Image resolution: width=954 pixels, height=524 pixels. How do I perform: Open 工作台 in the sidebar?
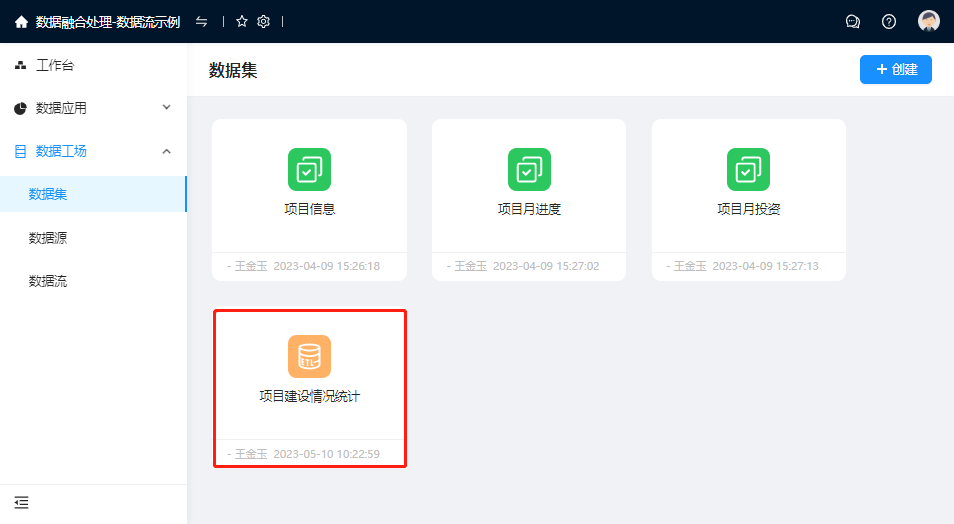click(55, 66)
